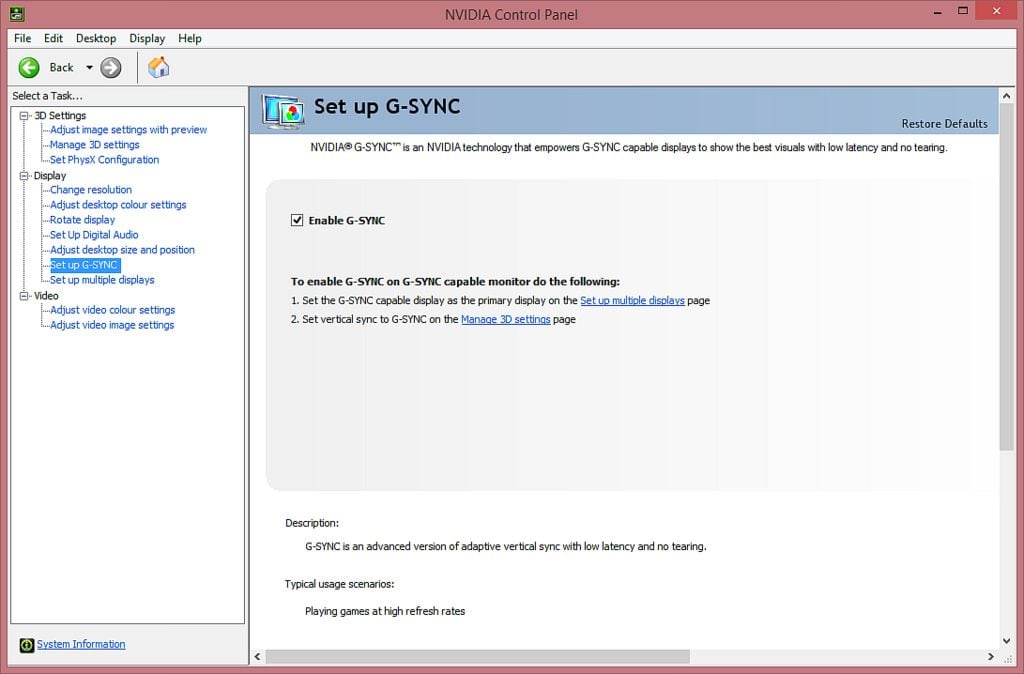The image size is (1024, 674).
Task: Click the green Back arrow icon
Action: pyautogui.click(x=29, y=67)
